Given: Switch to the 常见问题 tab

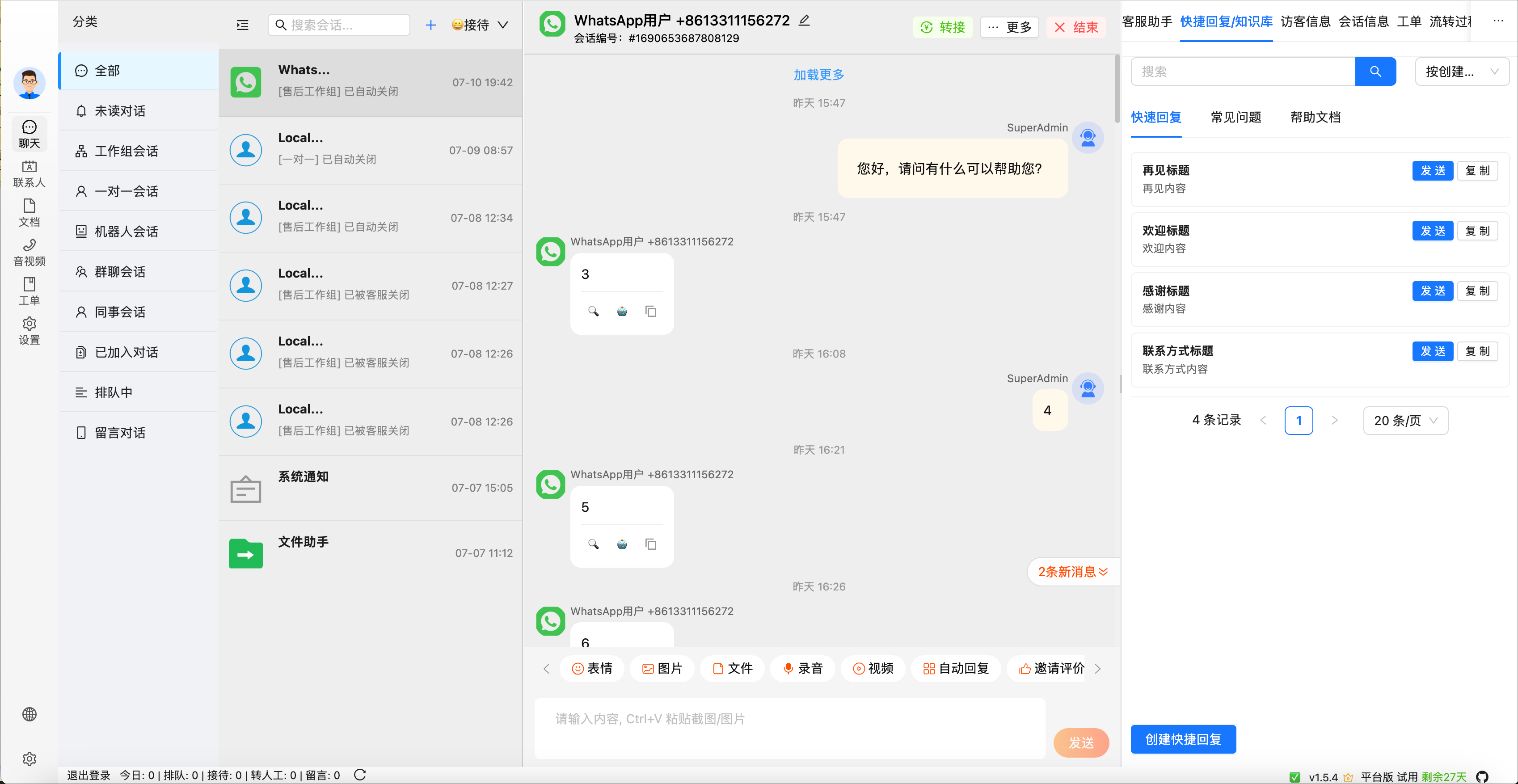Looking at the screenshot, I should 1235,117.
